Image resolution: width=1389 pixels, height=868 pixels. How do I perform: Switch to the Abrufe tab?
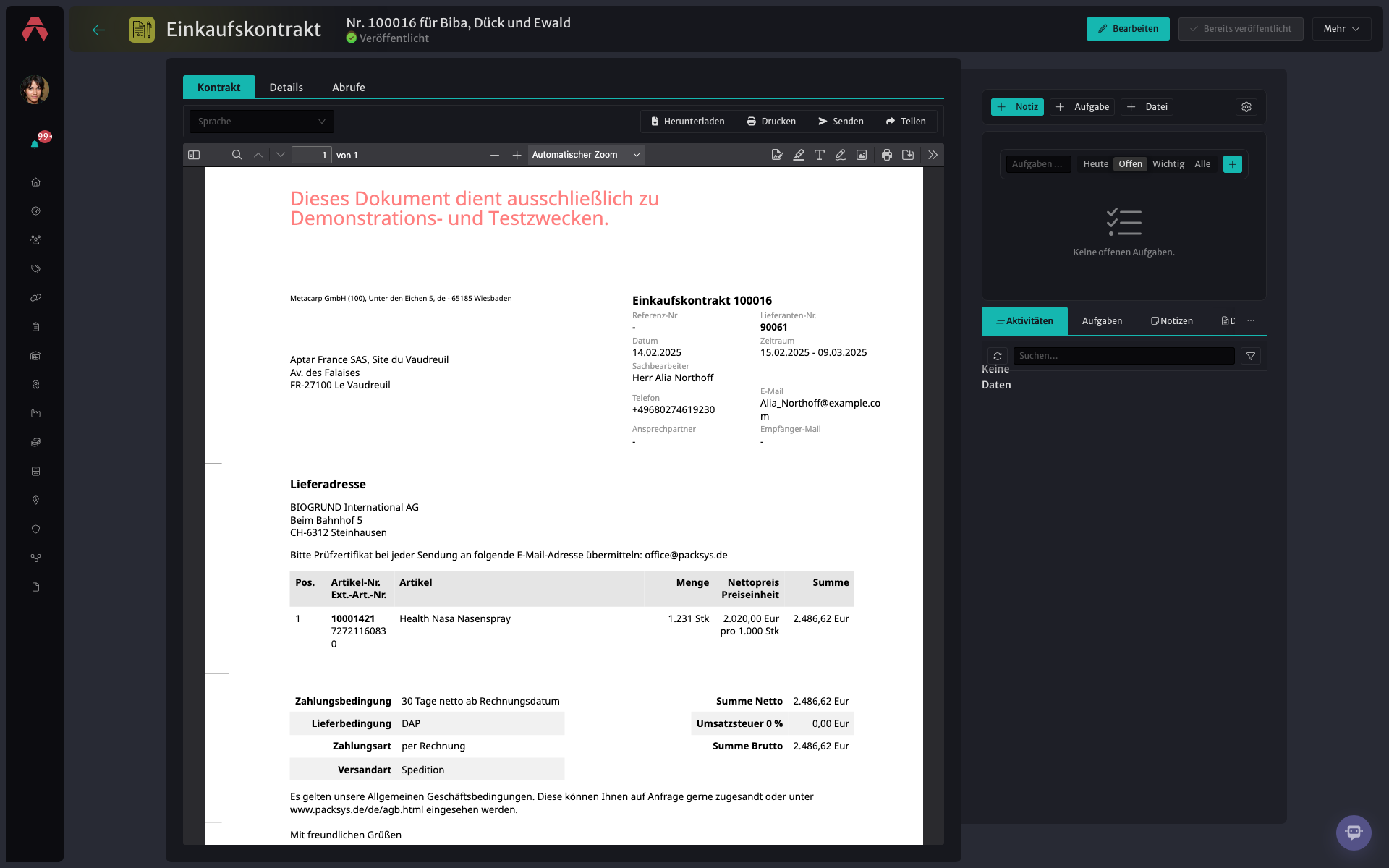(348, 87)
